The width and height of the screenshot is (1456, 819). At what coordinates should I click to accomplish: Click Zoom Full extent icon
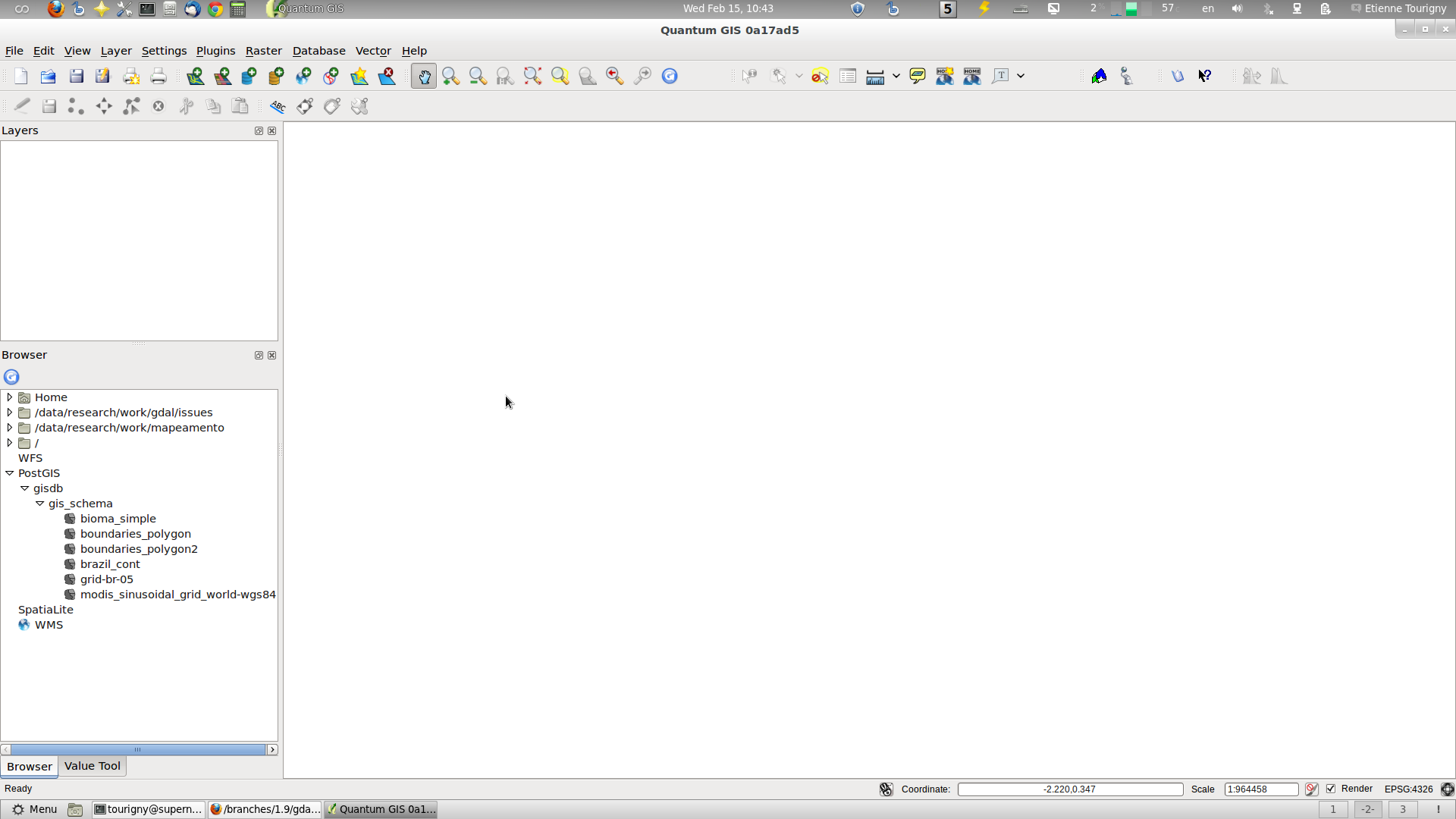coord(533,76)
